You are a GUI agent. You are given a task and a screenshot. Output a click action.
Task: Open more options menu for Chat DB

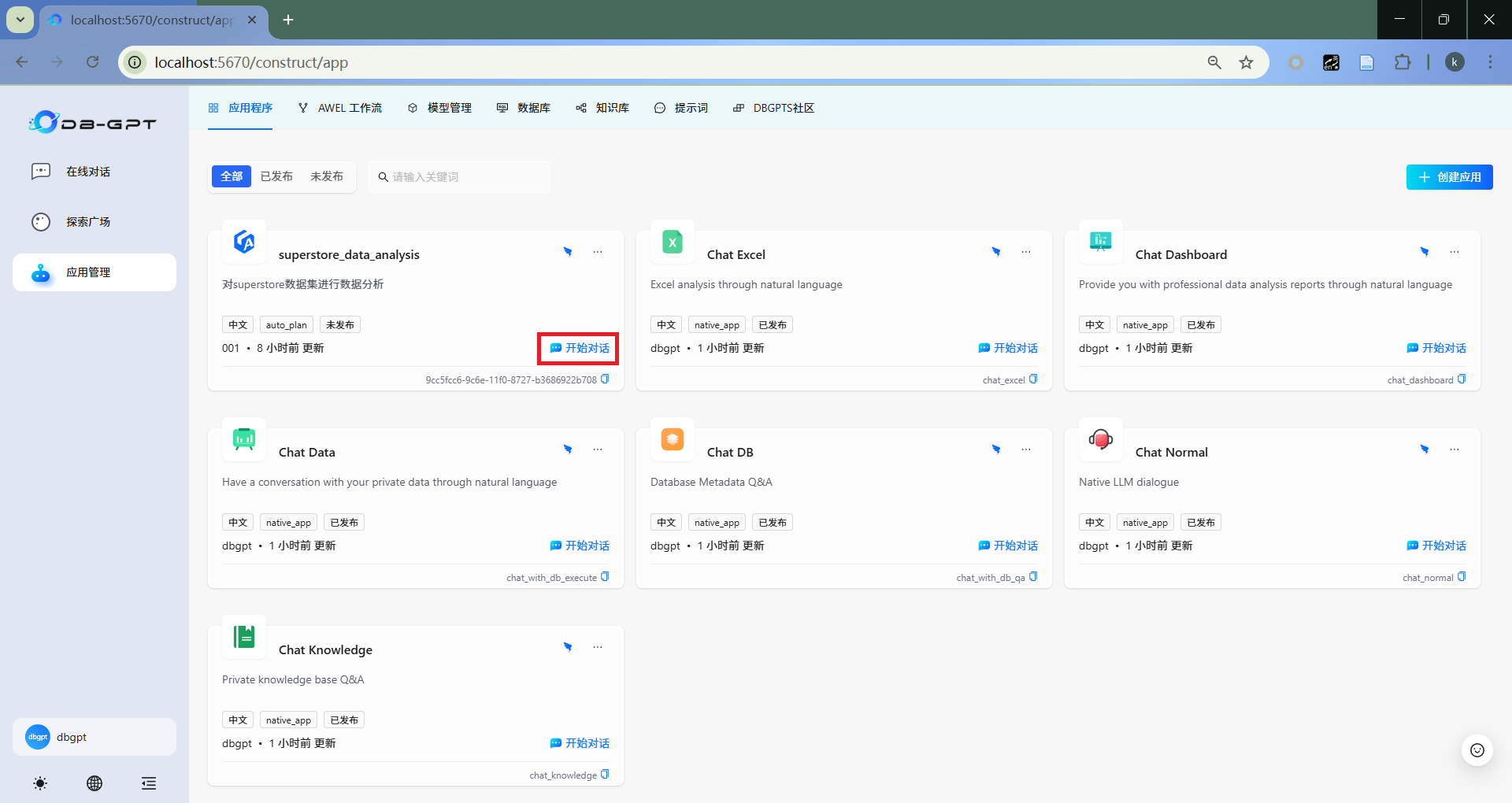[x=1026, y=450]
